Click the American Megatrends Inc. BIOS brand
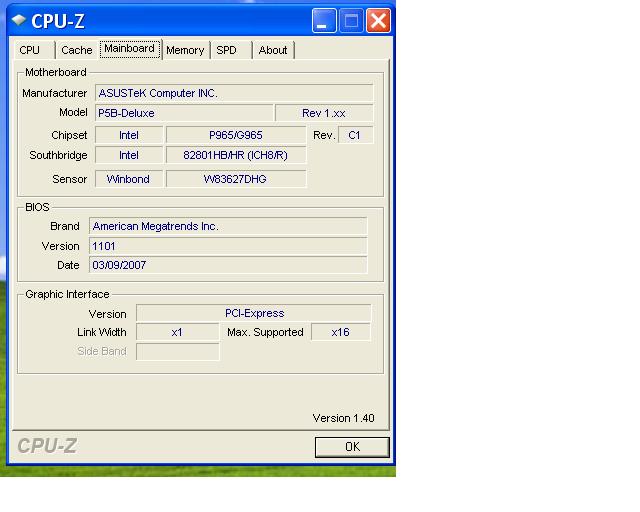 click(228, 226)
